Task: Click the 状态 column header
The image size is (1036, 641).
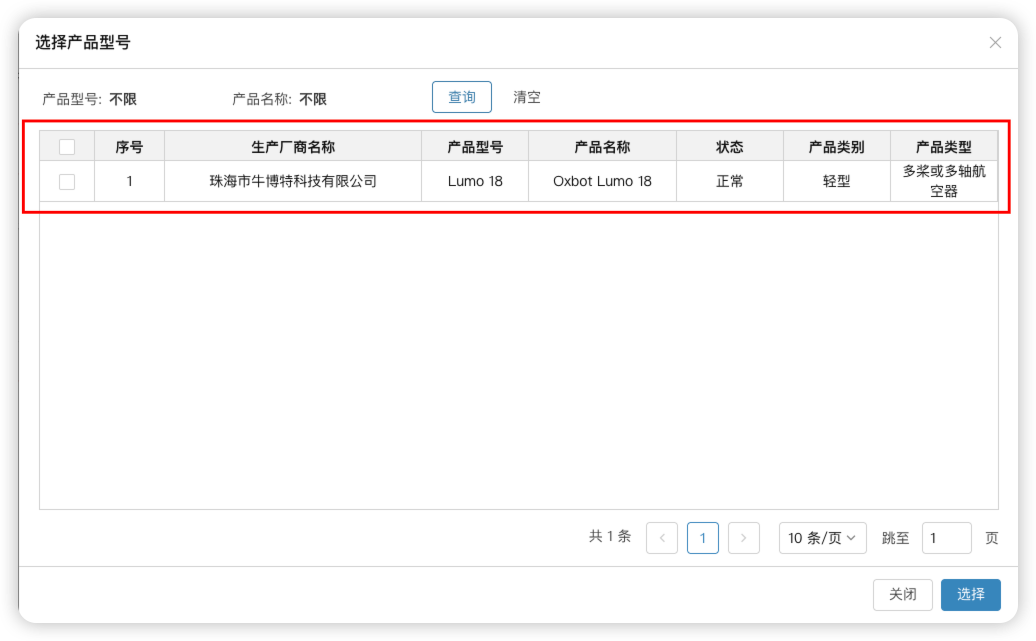Action: pos(730,147)
